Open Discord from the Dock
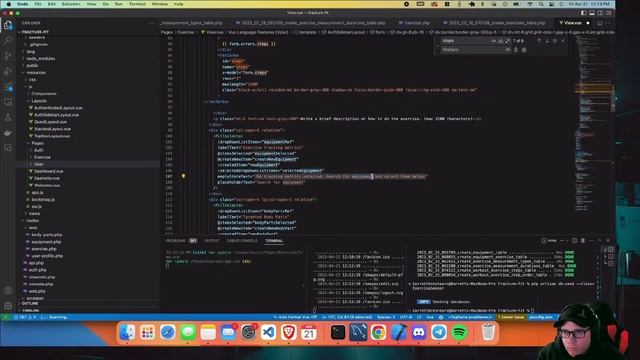Screen dimensions: 640x360 tap(418, 332)
